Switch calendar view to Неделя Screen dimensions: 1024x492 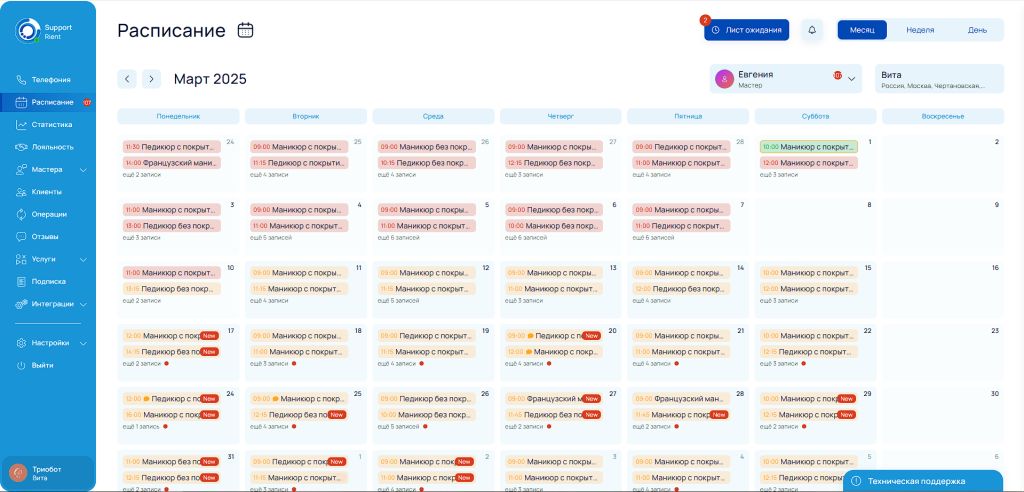pyautogui.click(x=920, y=30)
